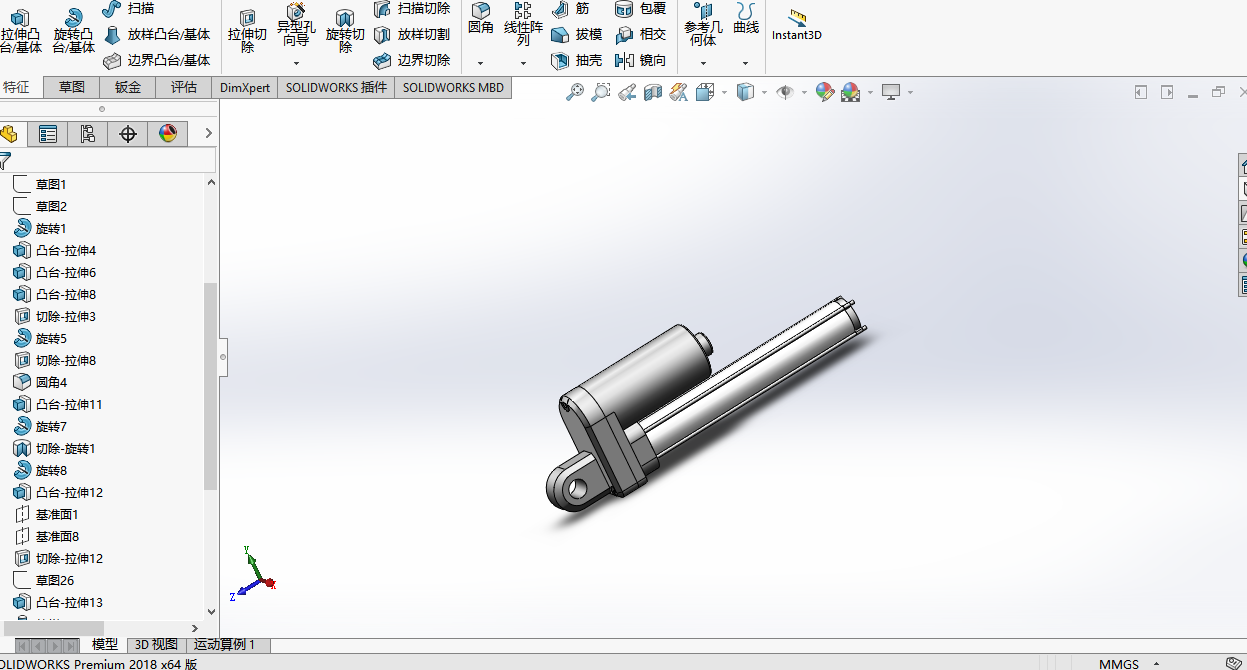Click the Previous View icon
The height and width of the screenshot is (670, 1247).
point(627,92)
